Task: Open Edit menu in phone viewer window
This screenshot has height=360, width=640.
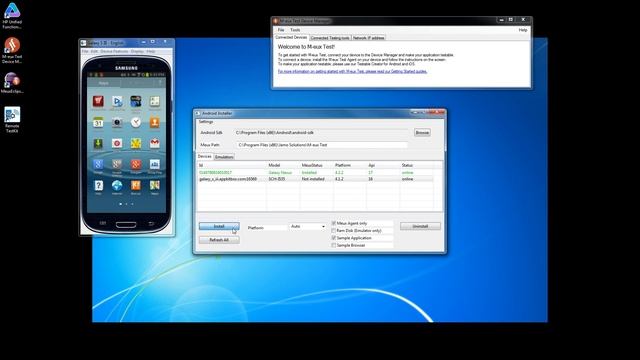Action: [94, 51]
